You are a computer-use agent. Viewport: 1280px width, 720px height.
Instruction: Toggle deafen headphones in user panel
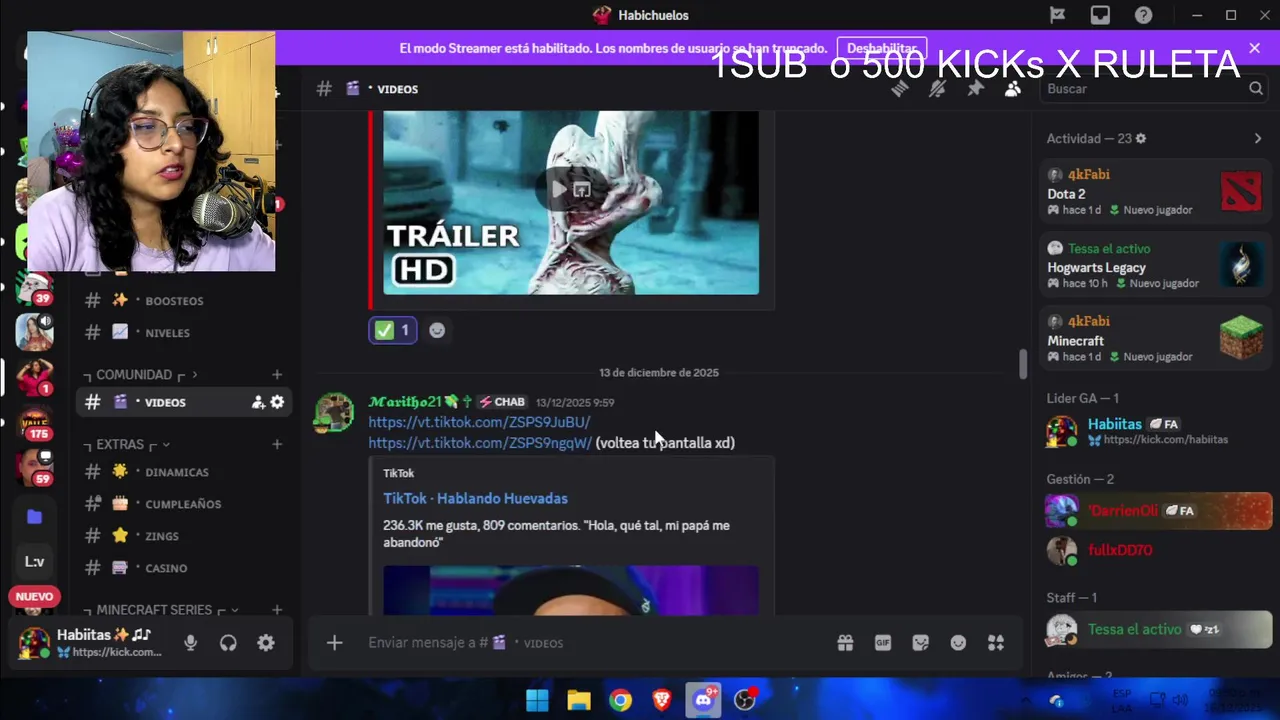pos(228,643)
